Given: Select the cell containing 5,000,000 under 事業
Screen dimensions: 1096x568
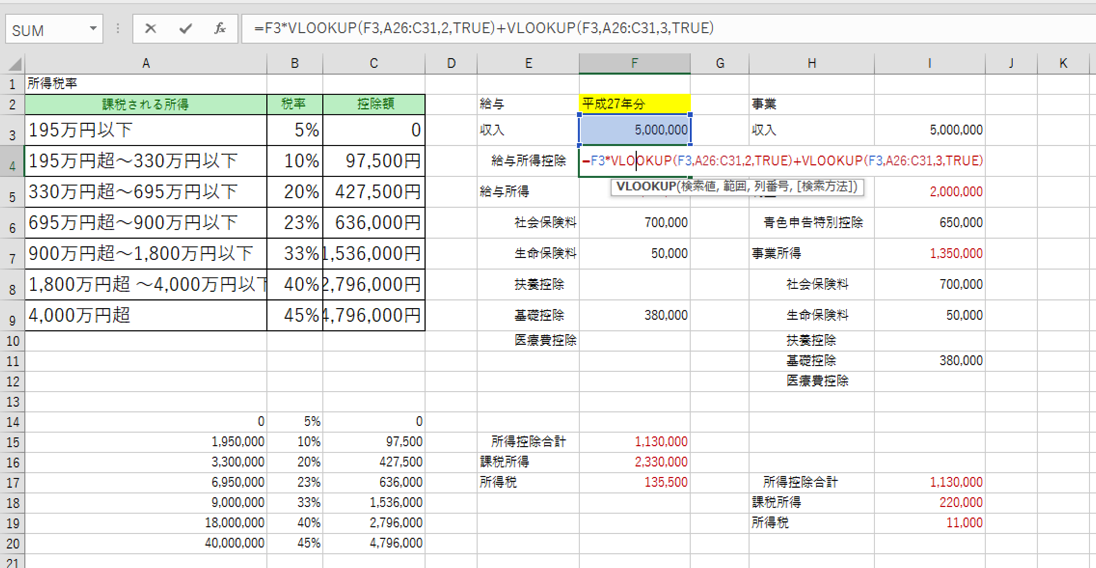Looking at the screenshot, I should pos(929,130).
